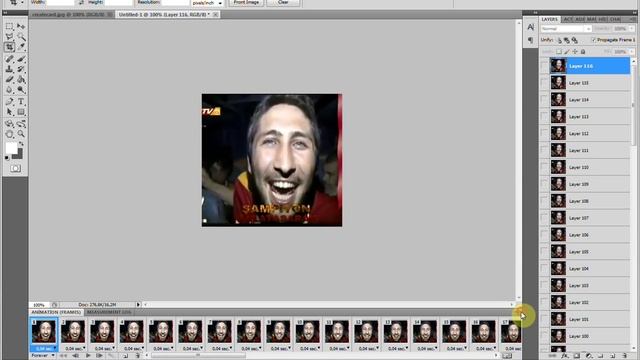The height and width of the screenshot is (360, 640).
Task: Select the Eraser tool
Action: (x=9, y=79)
